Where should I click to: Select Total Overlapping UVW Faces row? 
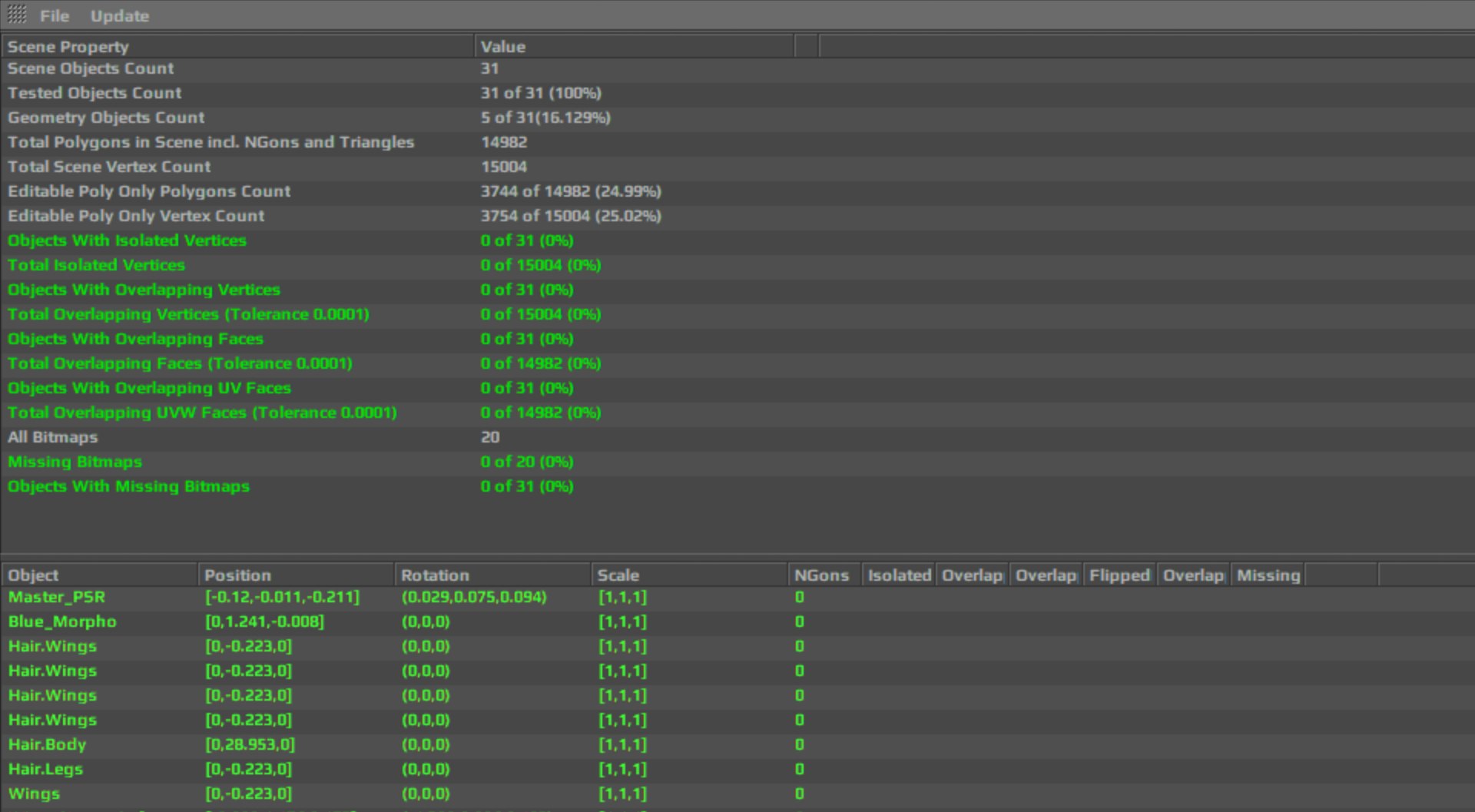pyautogui.click(x=737, y=413)
